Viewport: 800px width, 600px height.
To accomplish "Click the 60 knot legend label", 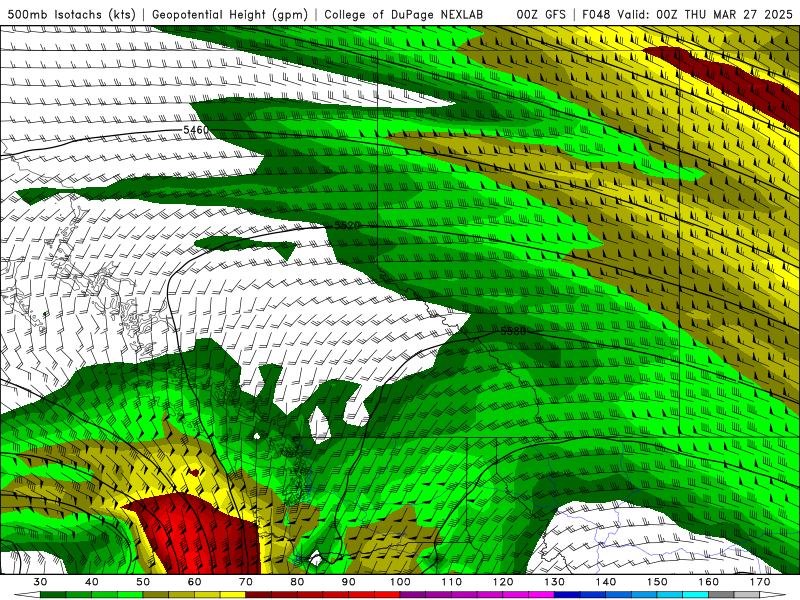I will pos(194,582).
